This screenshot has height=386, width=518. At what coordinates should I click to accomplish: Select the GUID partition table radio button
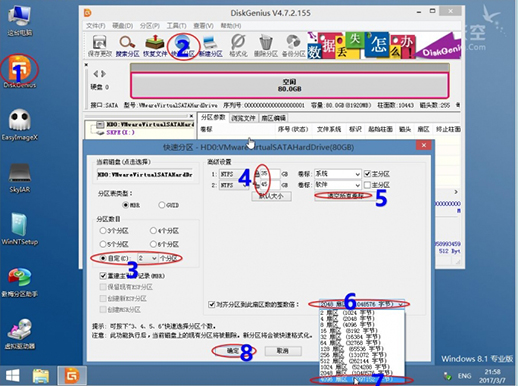(x=162, y=205)
